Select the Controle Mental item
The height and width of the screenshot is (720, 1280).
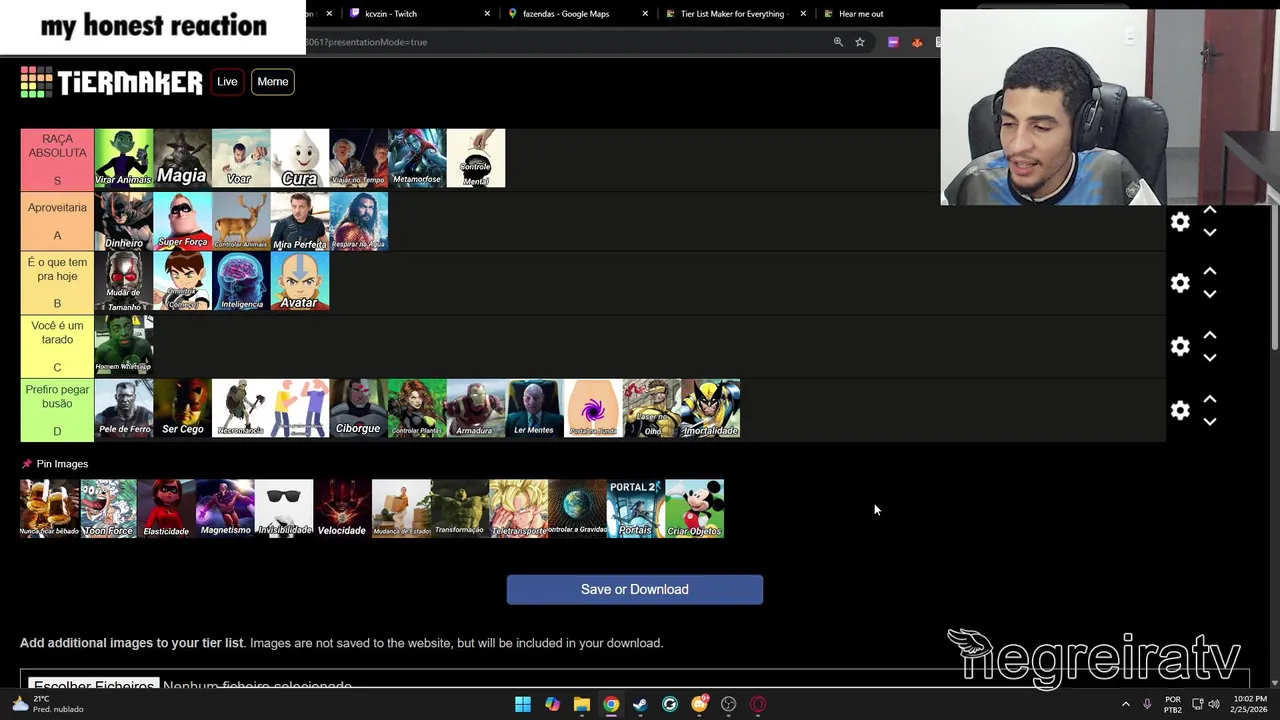(x=476, y=158)
